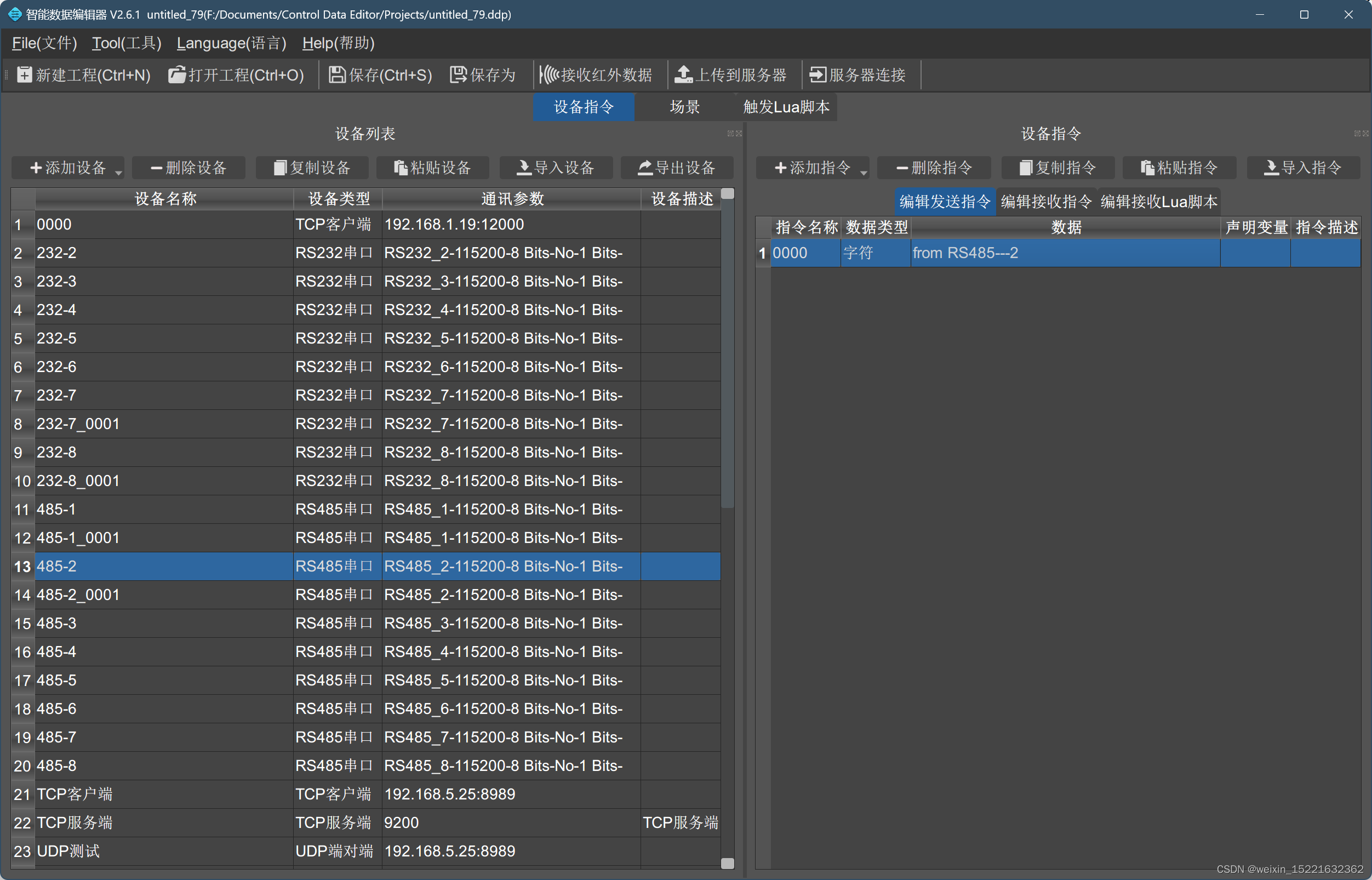
Task: Expand the Add Command (添加指令) dropdown arrow
Action: [863, 172]
